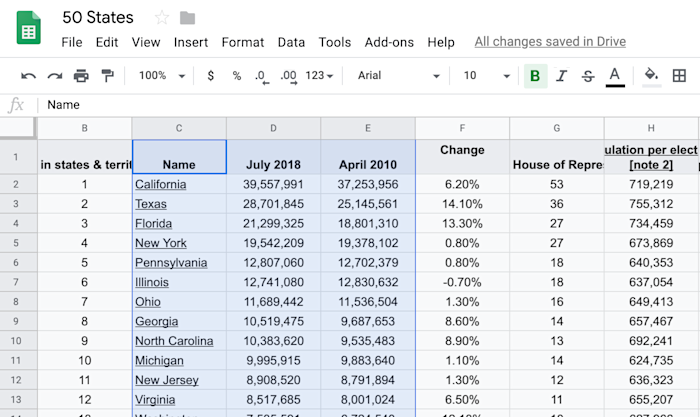
Task: Decrease decimal places icon
Action: coord(262,77)
